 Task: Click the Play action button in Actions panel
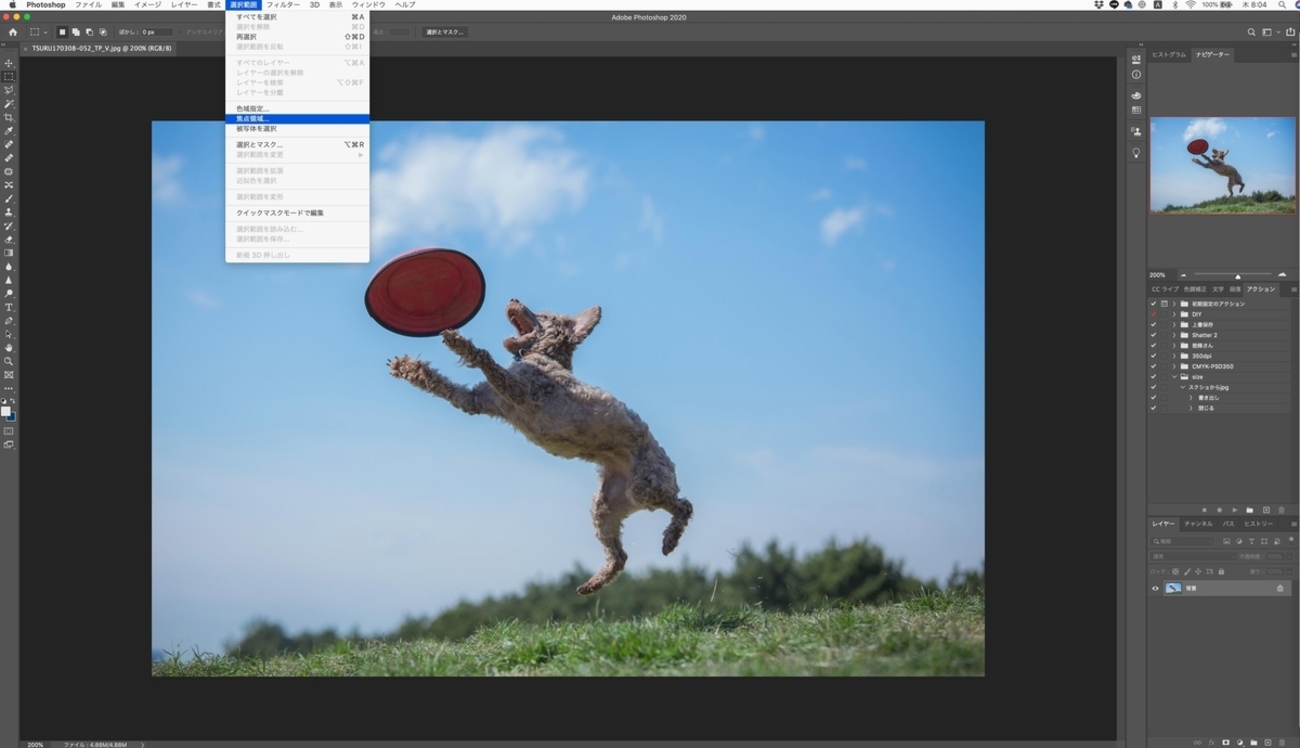pyautogui.click(x=1235, y=510)
